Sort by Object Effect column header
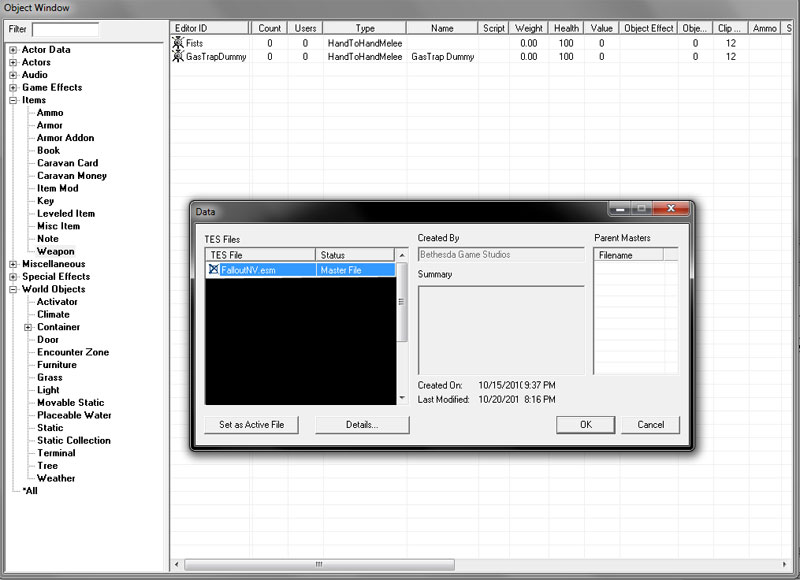Image resolution: width=800 pixels, height=580 pixels. tap(648, 28)
